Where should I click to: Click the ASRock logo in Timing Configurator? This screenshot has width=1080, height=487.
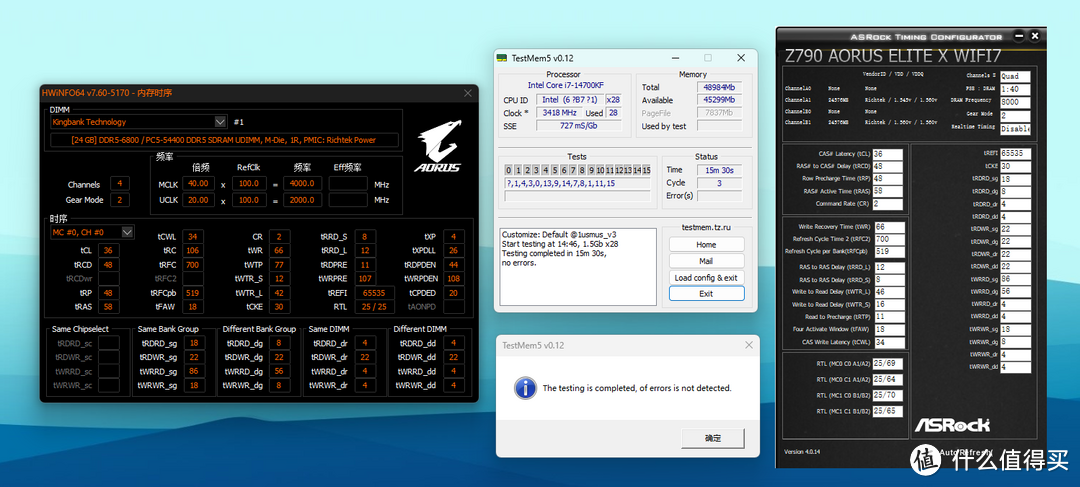point(952,425)
